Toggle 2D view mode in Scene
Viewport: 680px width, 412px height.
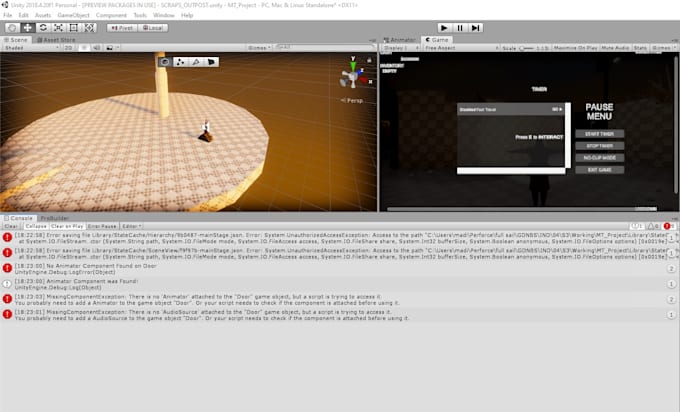69,48
